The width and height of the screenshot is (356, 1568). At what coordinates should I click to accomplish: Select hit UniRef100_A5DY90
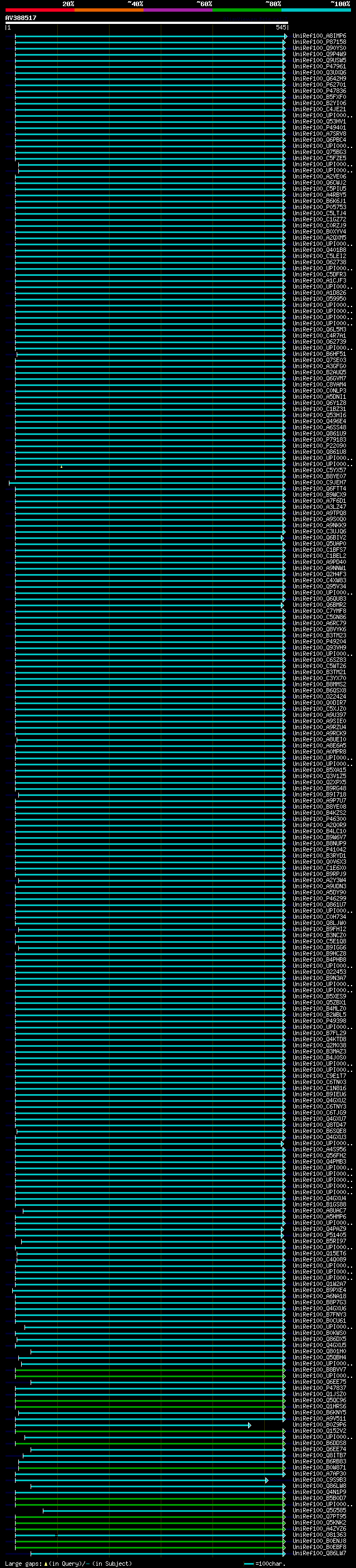(319, 892)
